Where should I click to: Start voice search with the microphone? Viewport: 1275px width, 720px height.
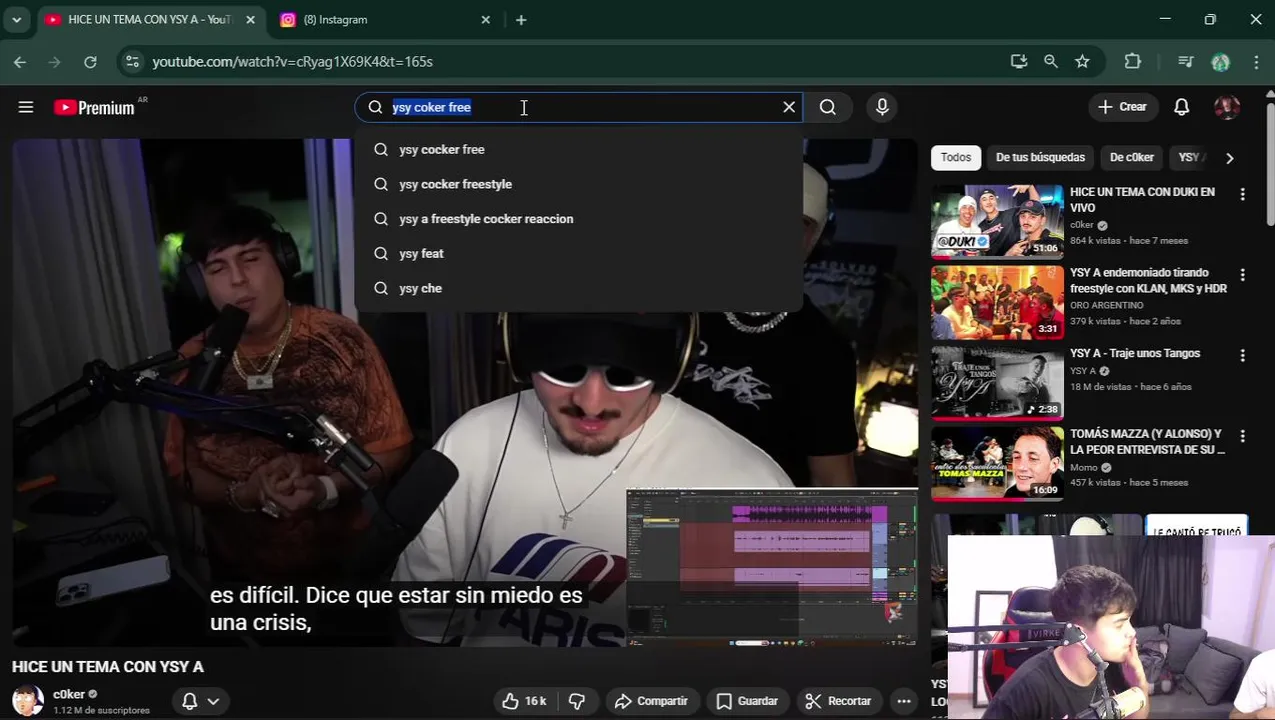pos(882,107)
